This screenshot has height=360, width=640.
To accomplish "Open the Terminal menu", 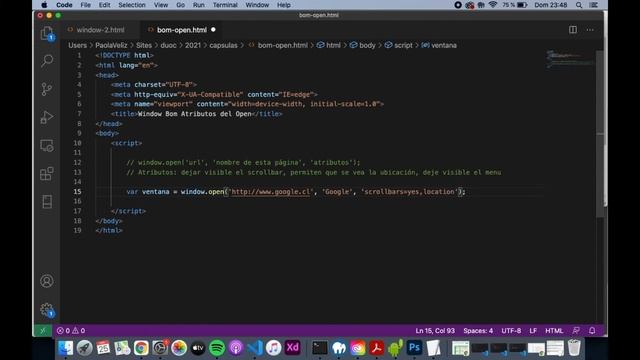I will point(225,5).
